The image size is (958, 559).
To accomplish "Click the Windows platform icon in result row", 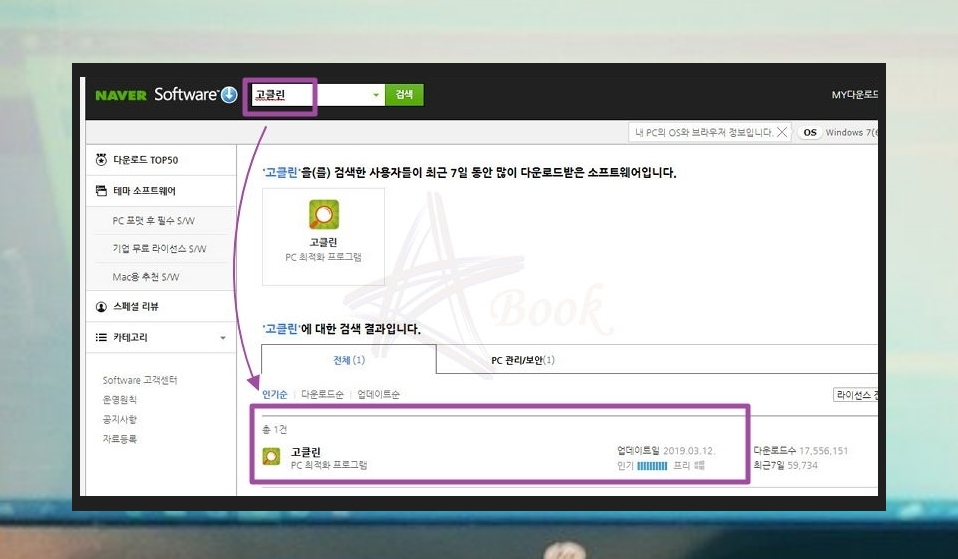I will click(700, 465).
